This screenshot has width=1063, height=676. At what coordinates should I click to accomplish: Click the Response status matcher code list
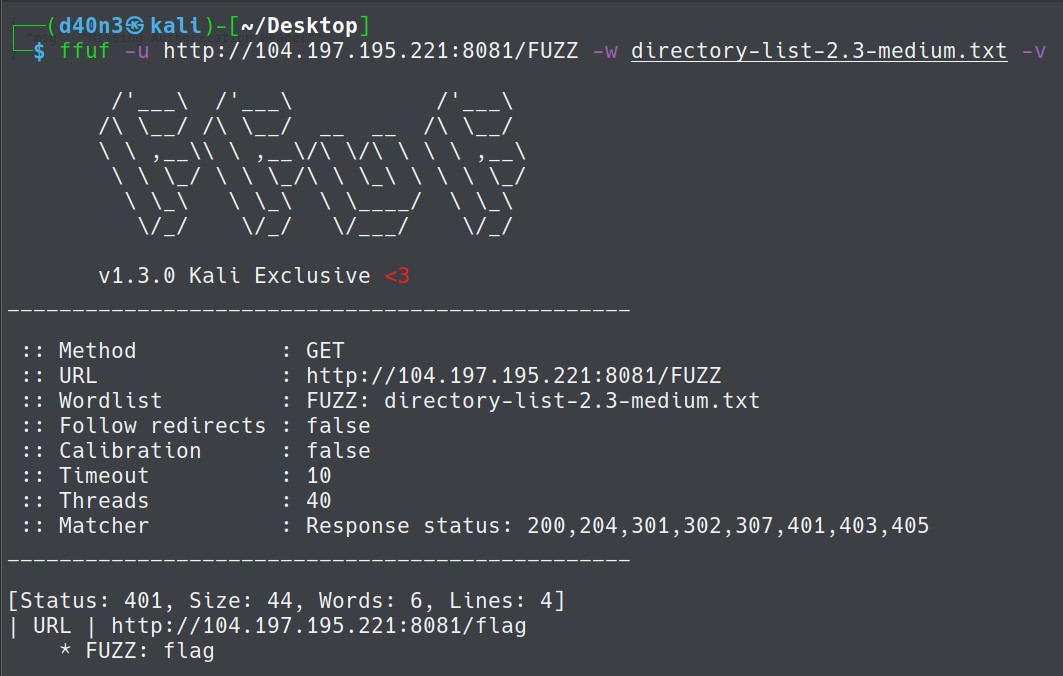728,526
